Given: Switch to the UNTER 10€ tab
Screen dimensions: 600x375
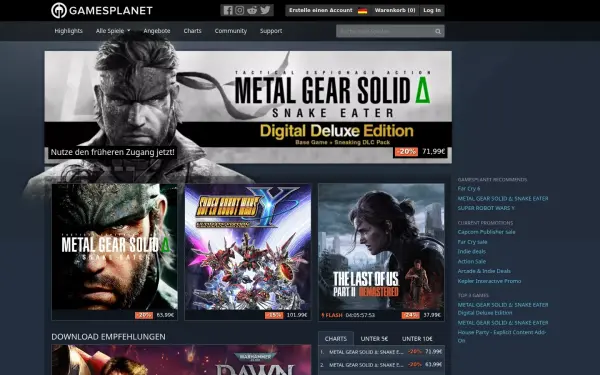Looking at the screenshot, I should 417,339.
